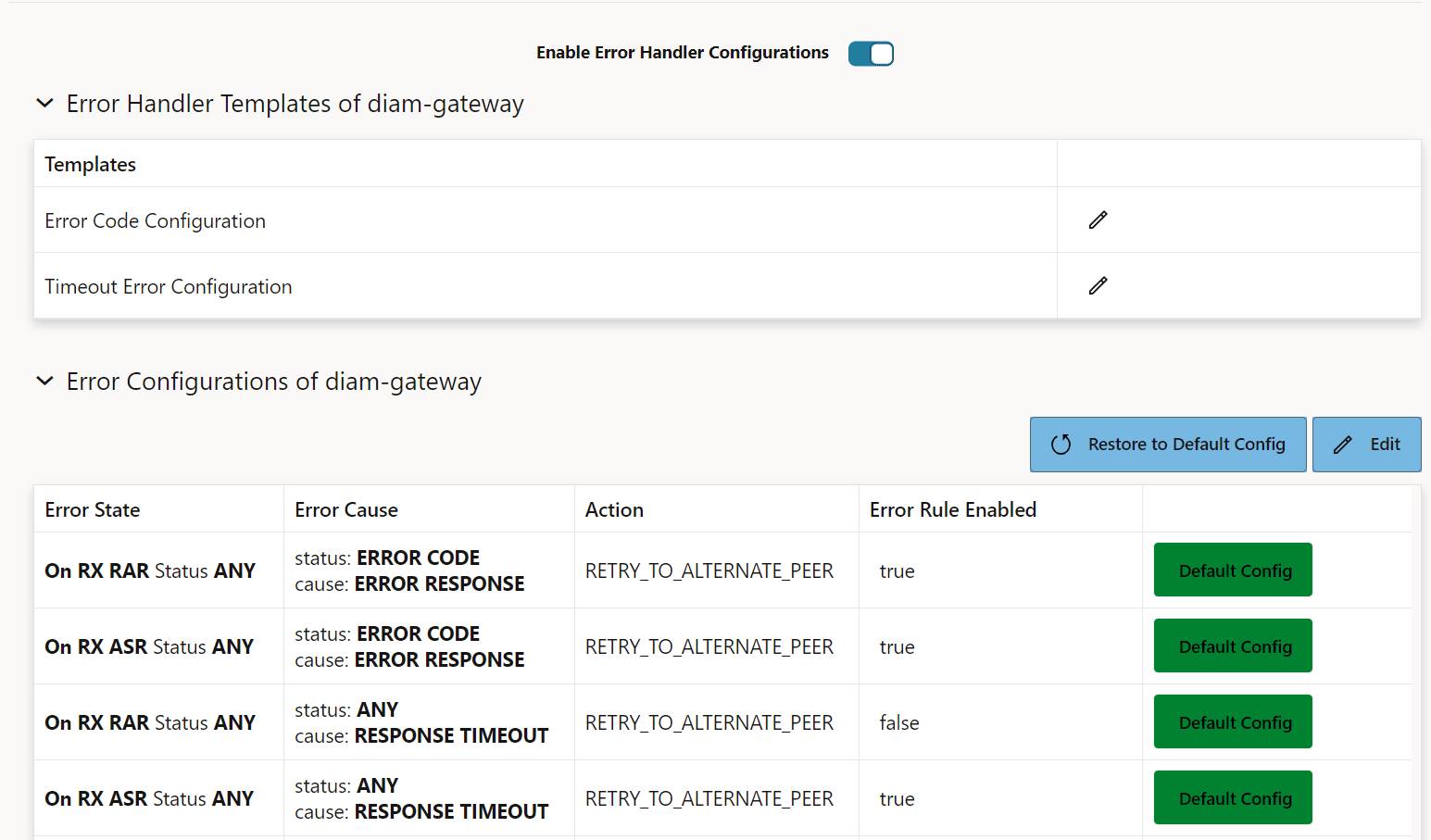Click the circular restore arrow icon
The width and height of the screenshot is (1431, 840).
[x=1061, y=445]
